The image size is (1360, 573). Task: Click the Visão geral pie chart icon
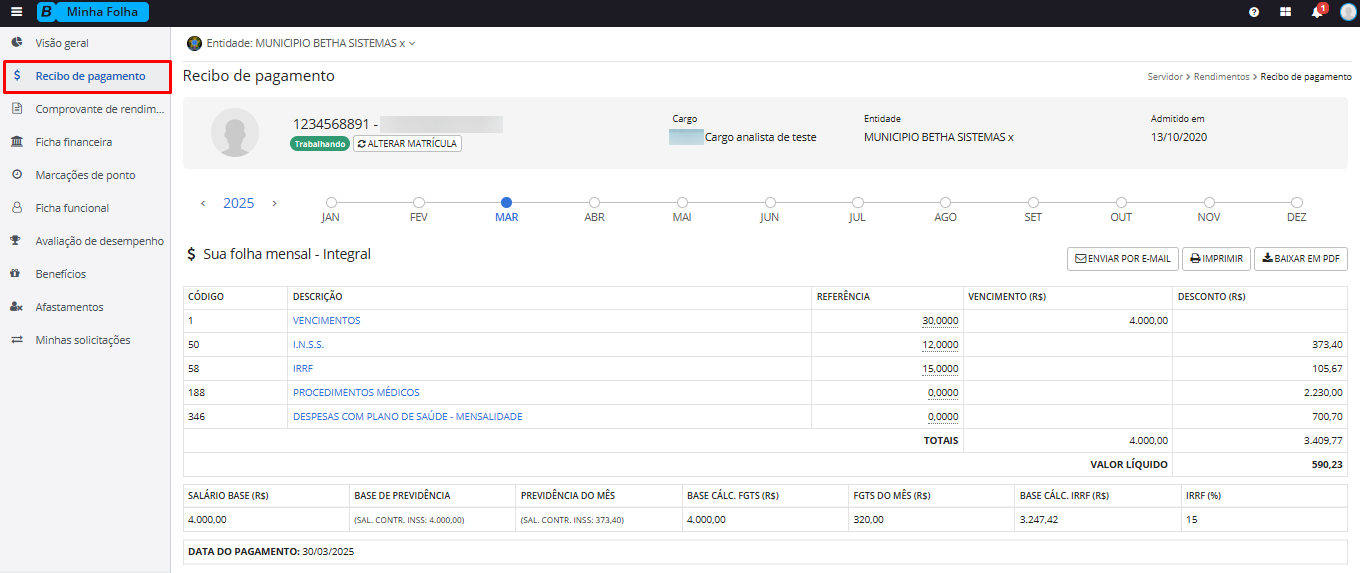coord(17,43)
